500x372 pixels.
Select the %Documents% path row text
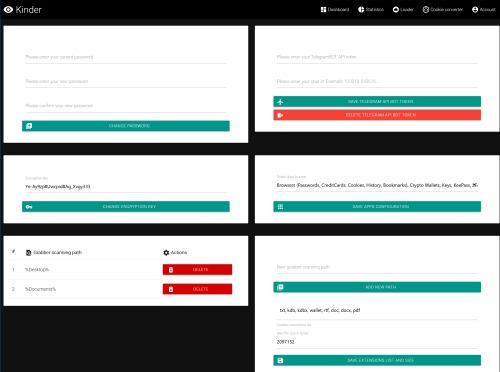coord(40,289)
